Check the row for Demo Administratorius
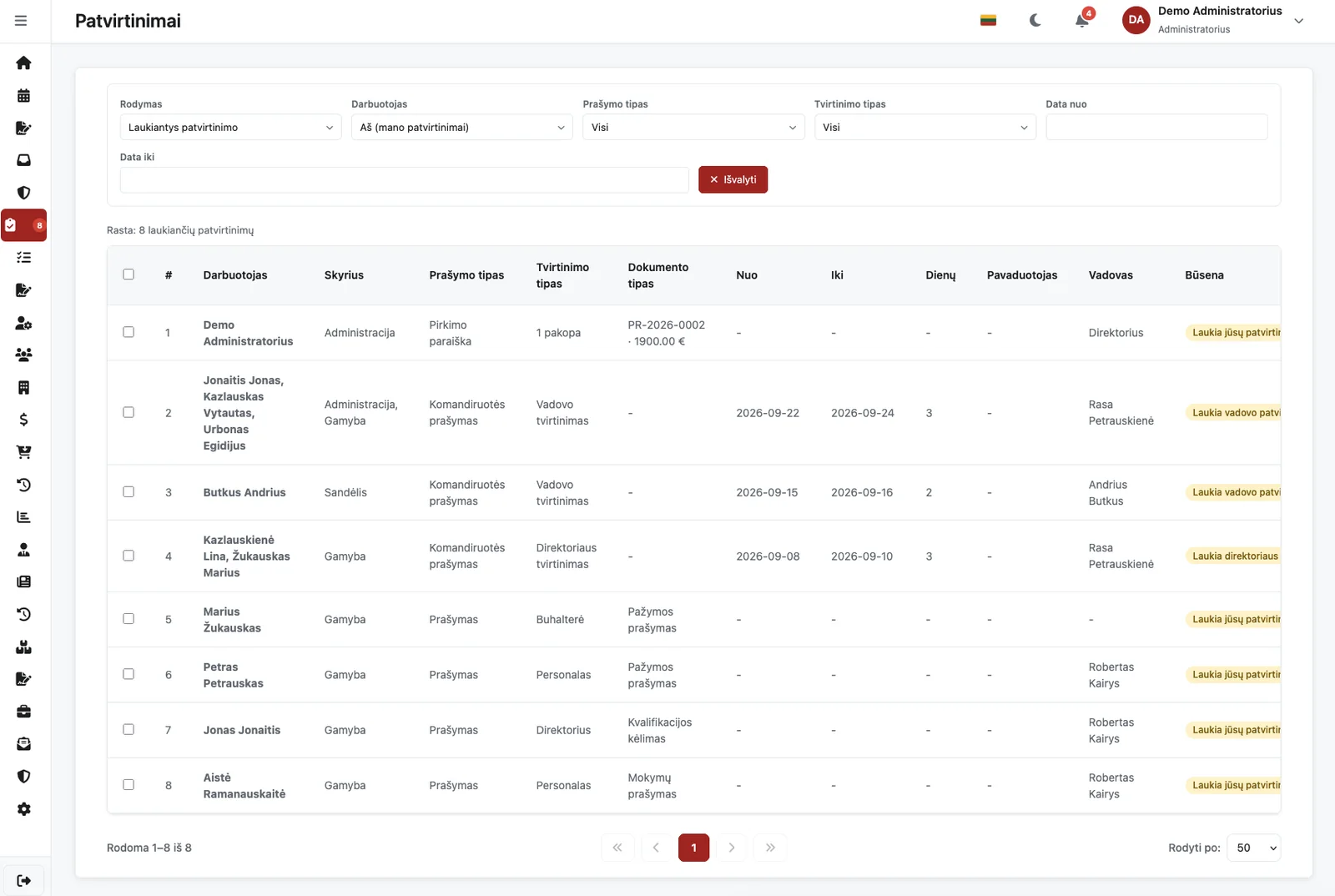The height and width of the screenshot is (896, 1335). 128,332
